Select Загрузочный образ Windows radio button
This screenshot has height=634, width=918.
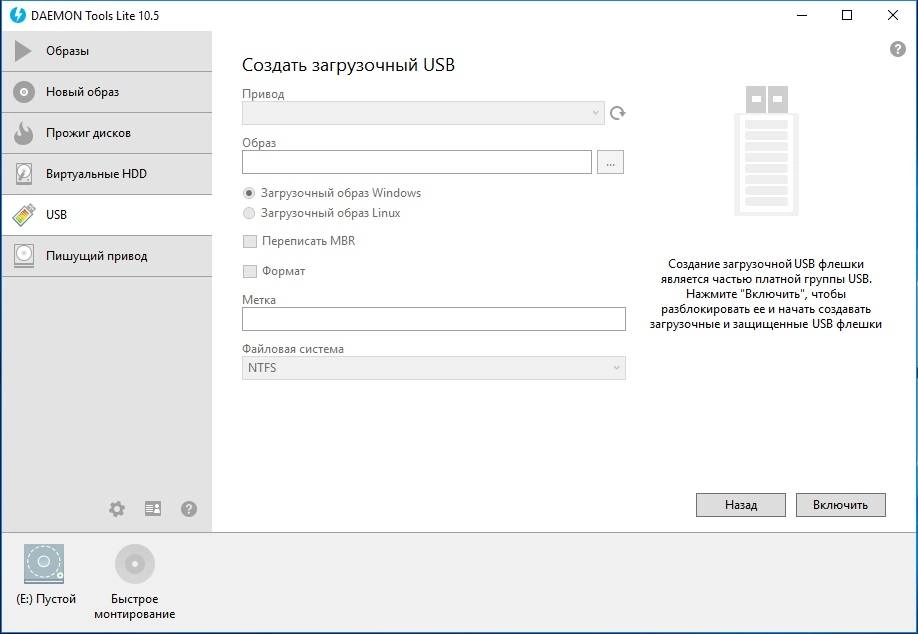point(249,193)
